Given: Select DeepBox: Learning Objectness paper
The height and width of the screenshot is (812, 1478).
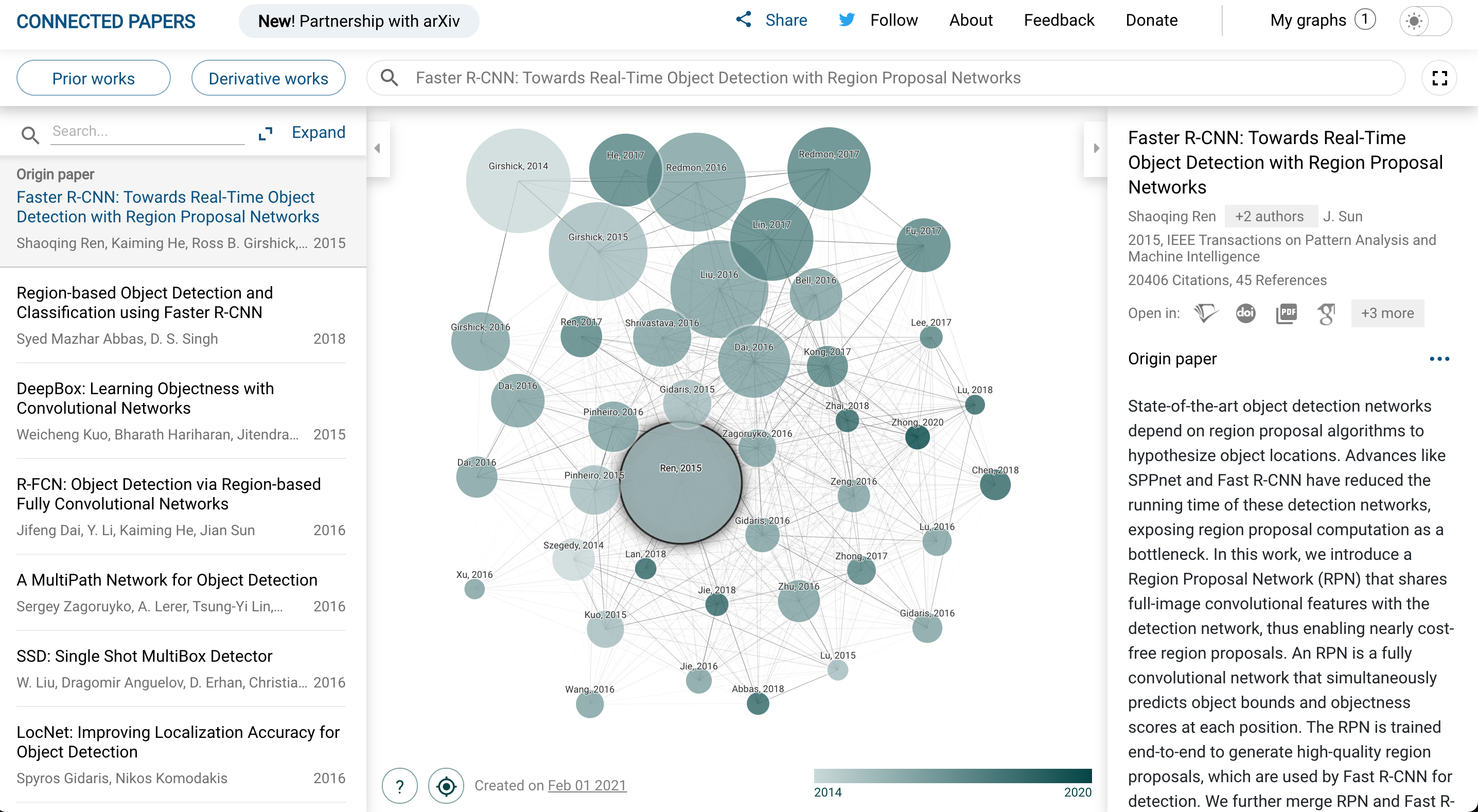Looking at the screenshot, I should click(181, 411).
